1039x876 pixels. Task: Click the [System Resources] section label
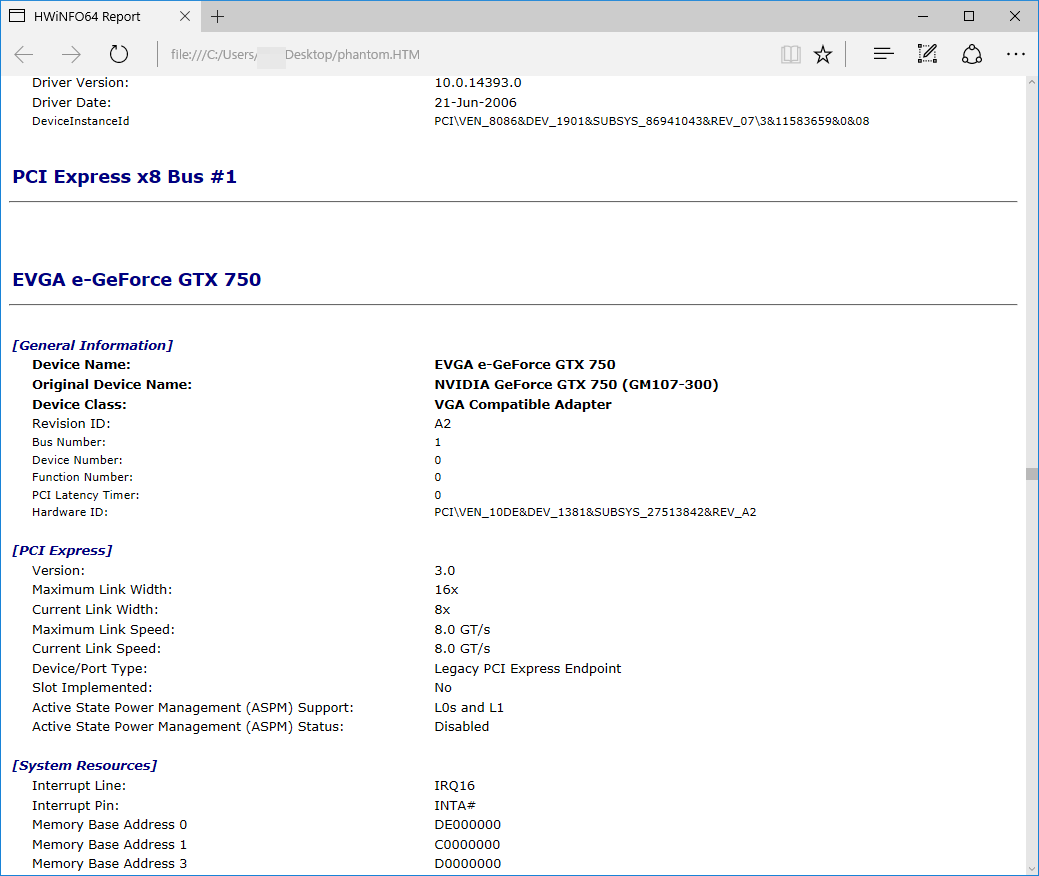pyautogui.click(x=85, y=765)
